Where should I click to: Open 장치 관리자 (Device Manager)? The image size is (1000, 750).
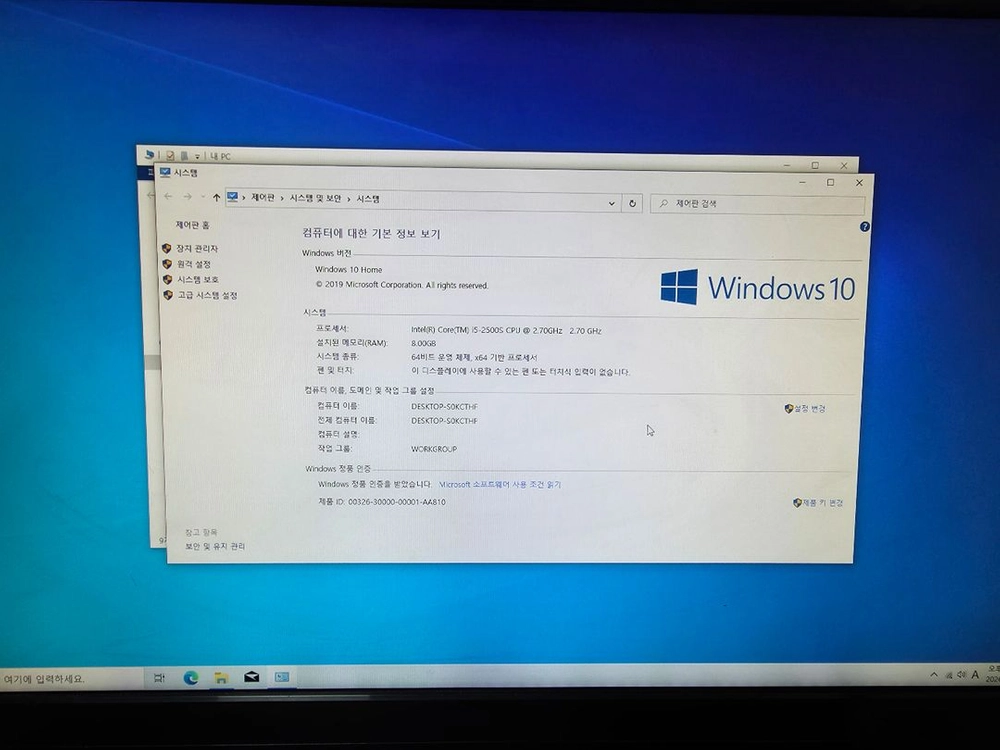pyautogui.click(x=196, y=248)
